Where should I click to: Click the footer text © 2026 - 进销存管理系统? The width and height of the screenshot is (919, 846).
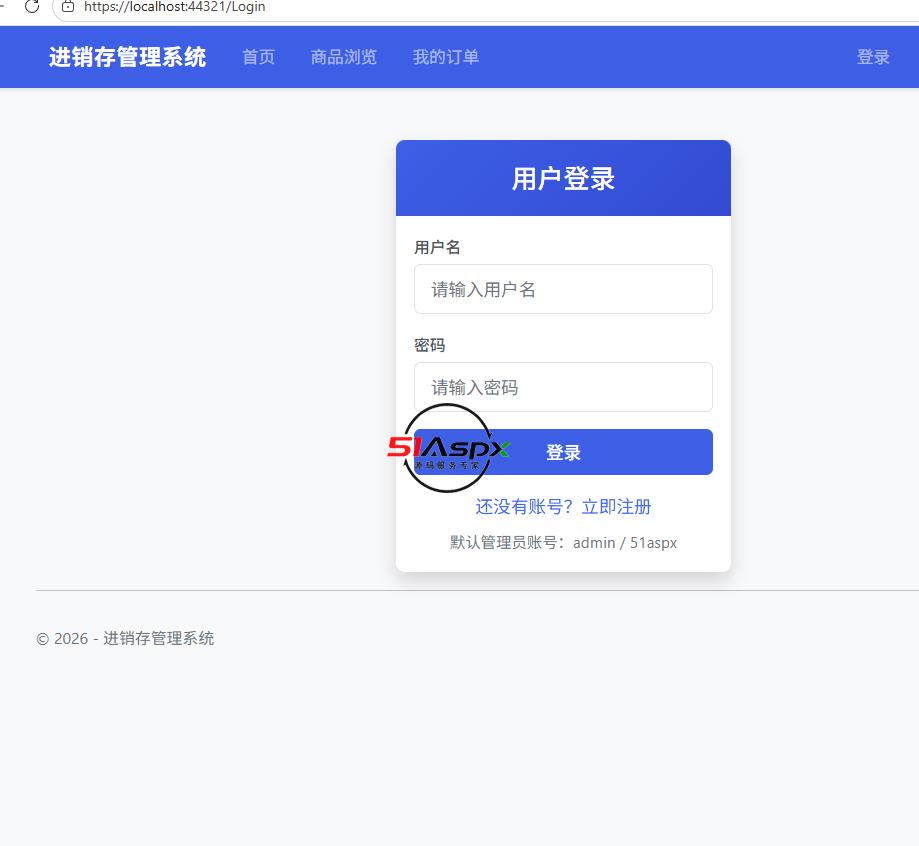pos(125,638)
